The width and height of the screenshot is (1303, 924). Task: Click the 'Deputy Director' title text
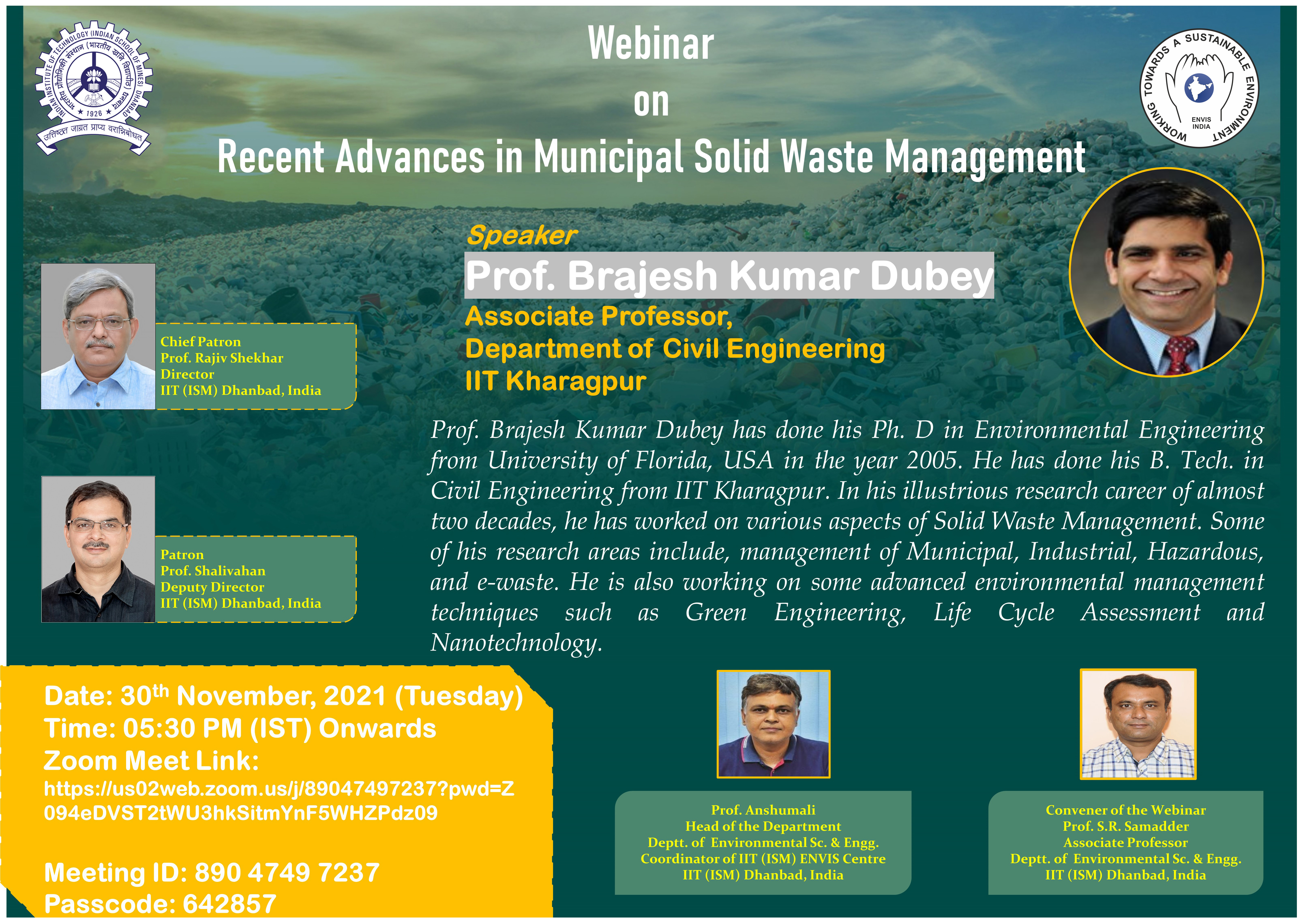(212, 587)
